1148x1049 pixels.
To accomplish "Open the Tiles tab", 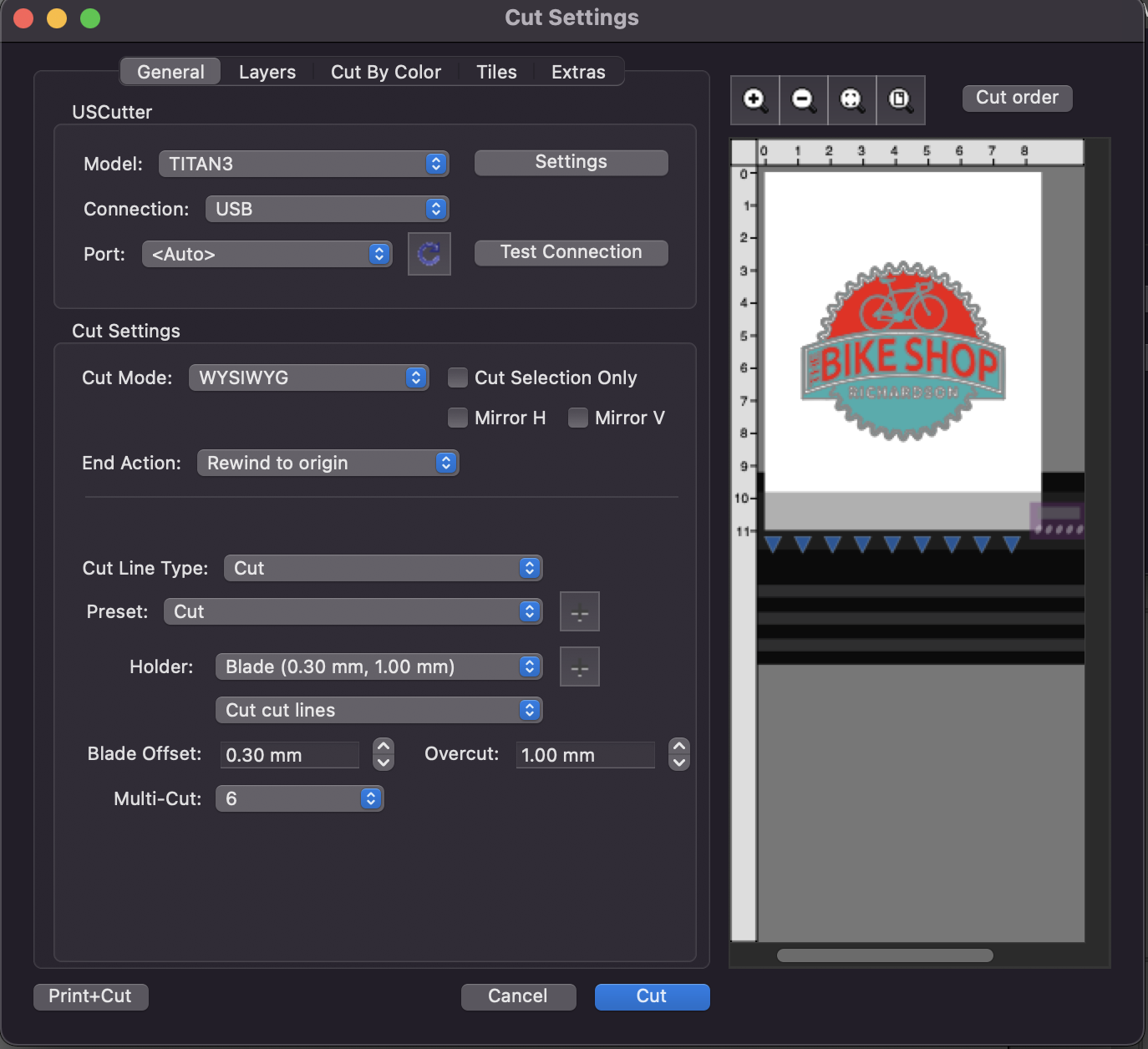I will click(x=496, y=72).
